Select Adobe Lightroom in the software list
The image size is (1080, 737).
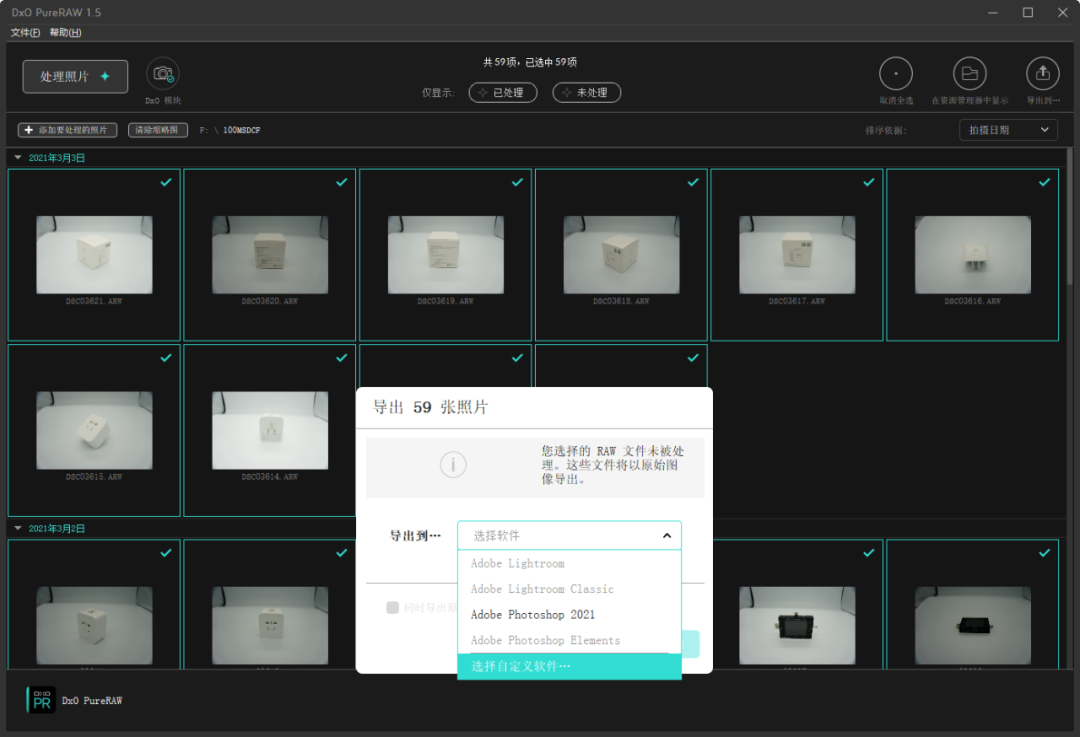coord(570,563)
